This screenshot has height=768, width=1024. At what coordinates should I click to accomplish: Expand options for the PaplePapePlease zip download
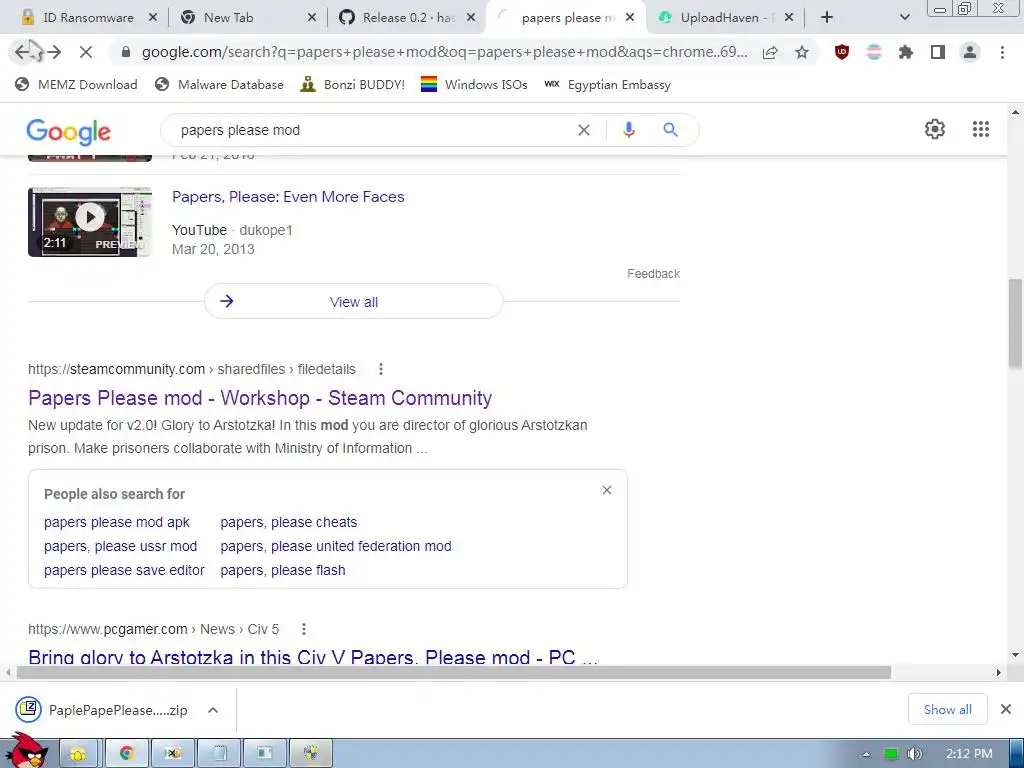point(213,710)
